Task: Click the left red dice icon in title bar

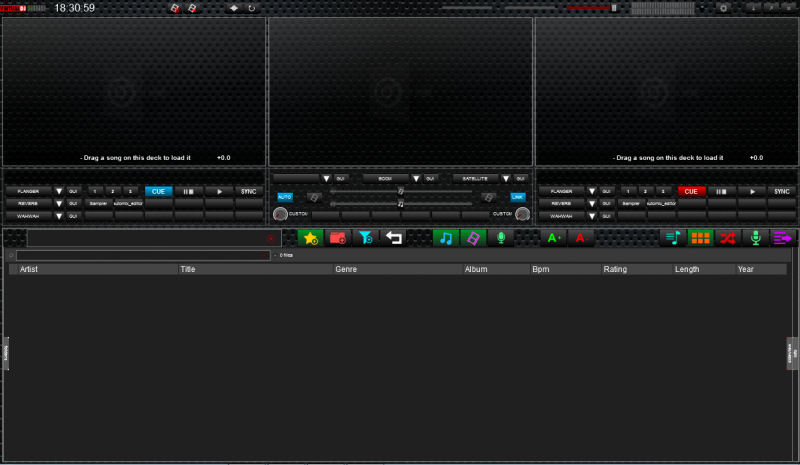Action: pos(174,8)
